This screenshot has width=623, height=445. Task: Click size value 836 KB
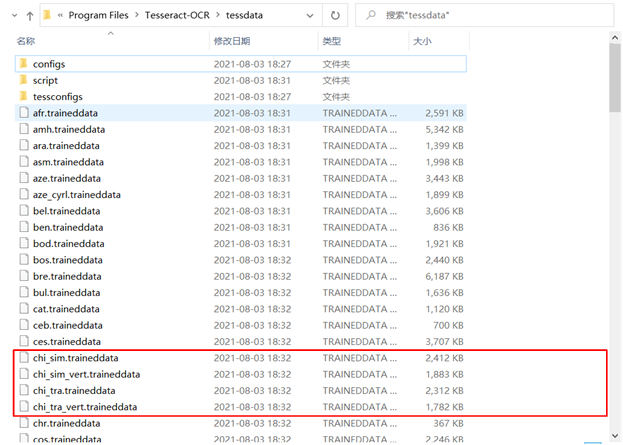[x=448, y=227]
